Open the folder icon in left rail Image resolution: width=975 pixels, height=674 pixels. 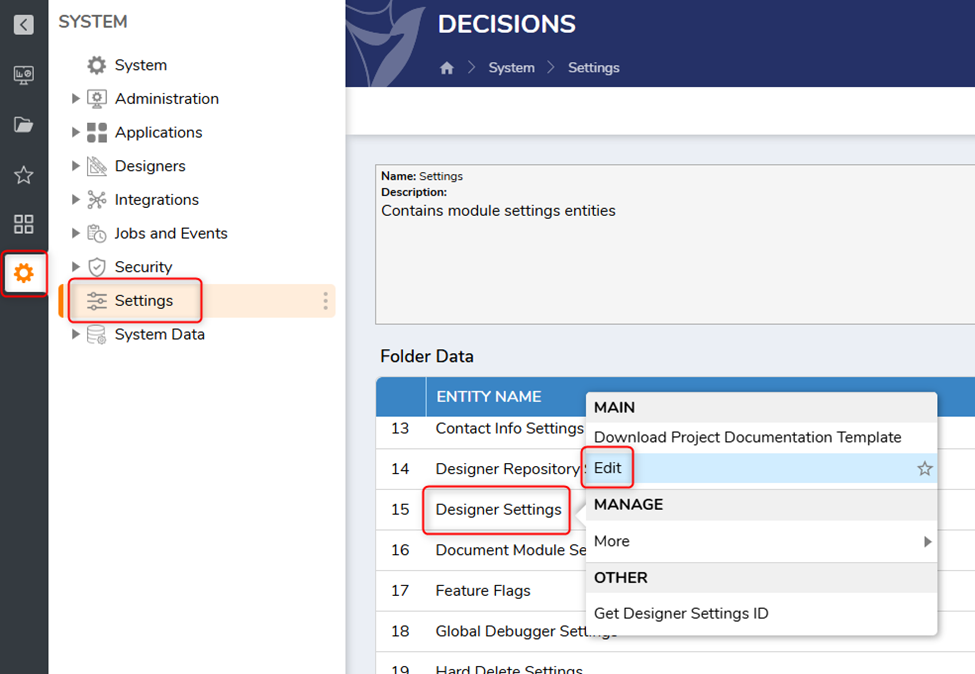[x=23, y=125]
